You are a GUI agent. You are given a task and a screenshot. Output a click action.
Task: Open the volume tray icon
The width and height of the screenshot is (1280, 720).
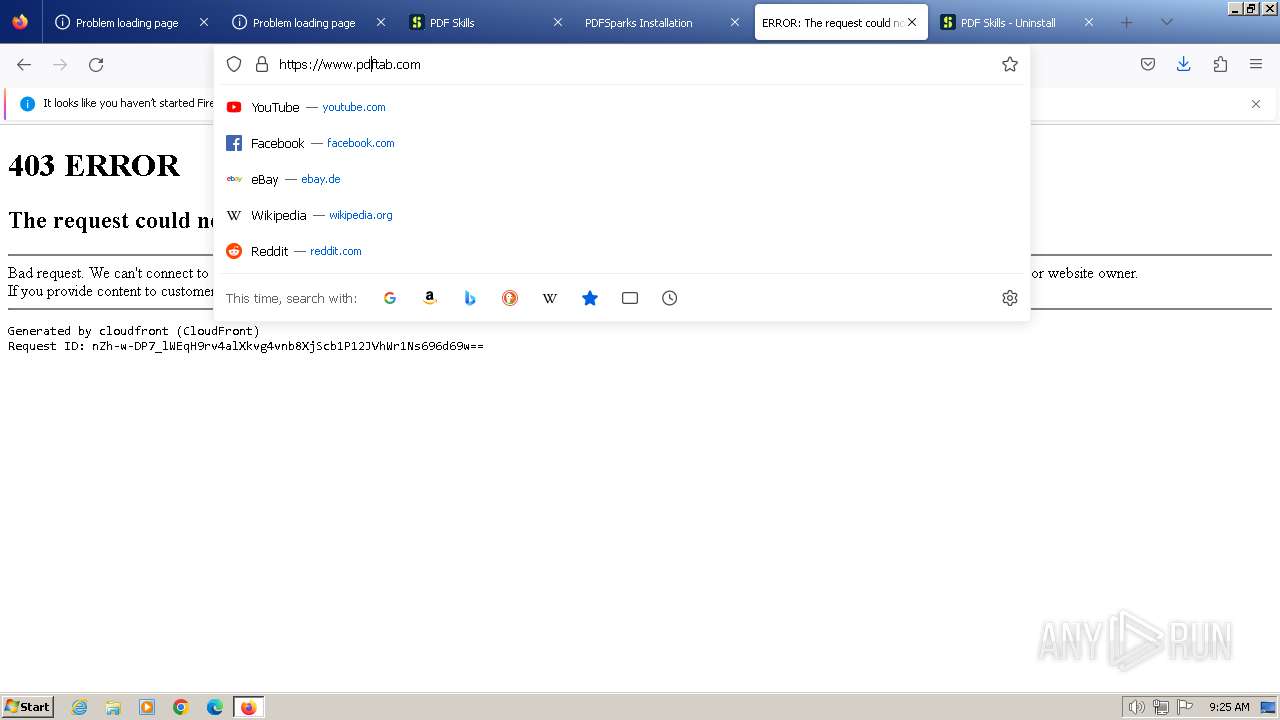point(1136,707)
